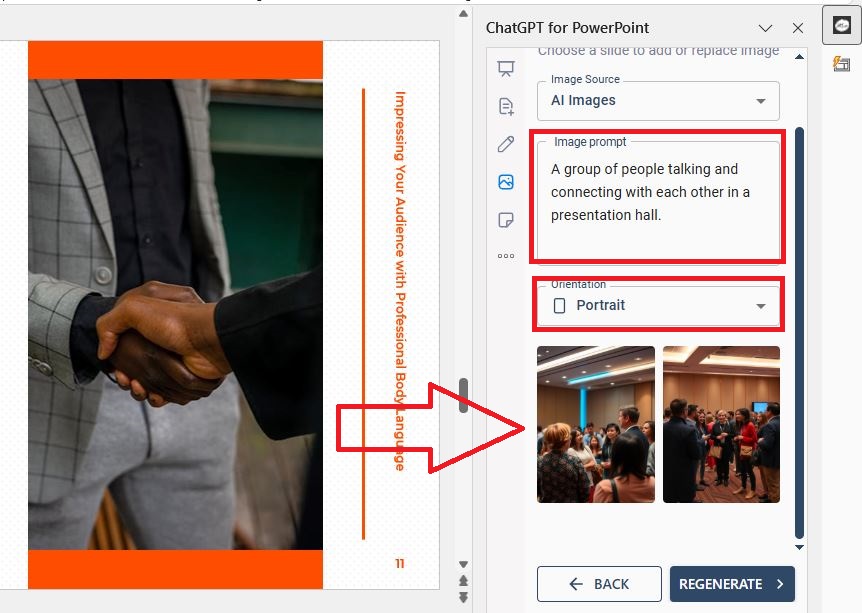Click the lightning slide icon below ChatGPT icon
The width and height of the screenshot is (862, 613).
coord(842,64)
